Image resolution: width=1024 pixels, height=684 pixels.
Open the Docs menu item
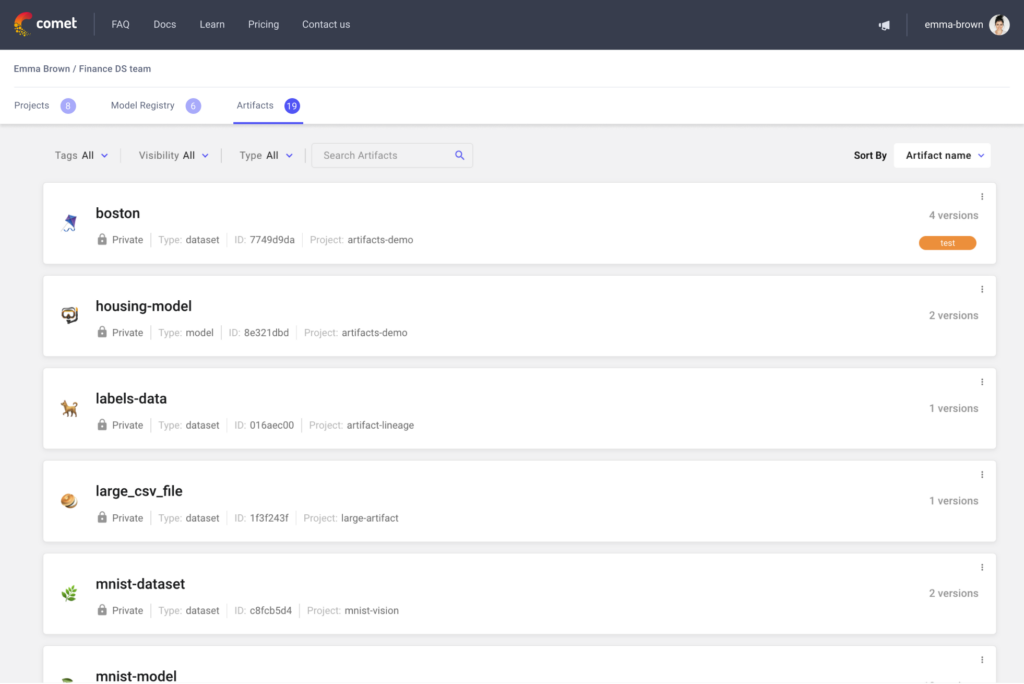[165, 24]
